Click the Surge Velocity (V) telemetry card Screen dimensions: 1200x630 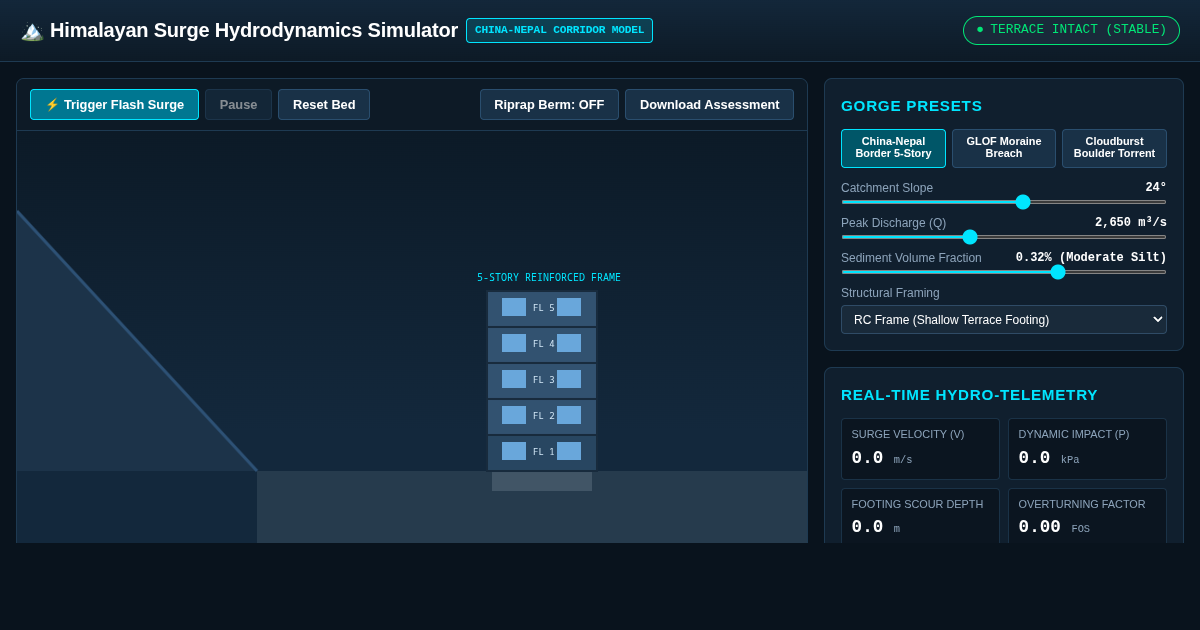pos(920,449)
